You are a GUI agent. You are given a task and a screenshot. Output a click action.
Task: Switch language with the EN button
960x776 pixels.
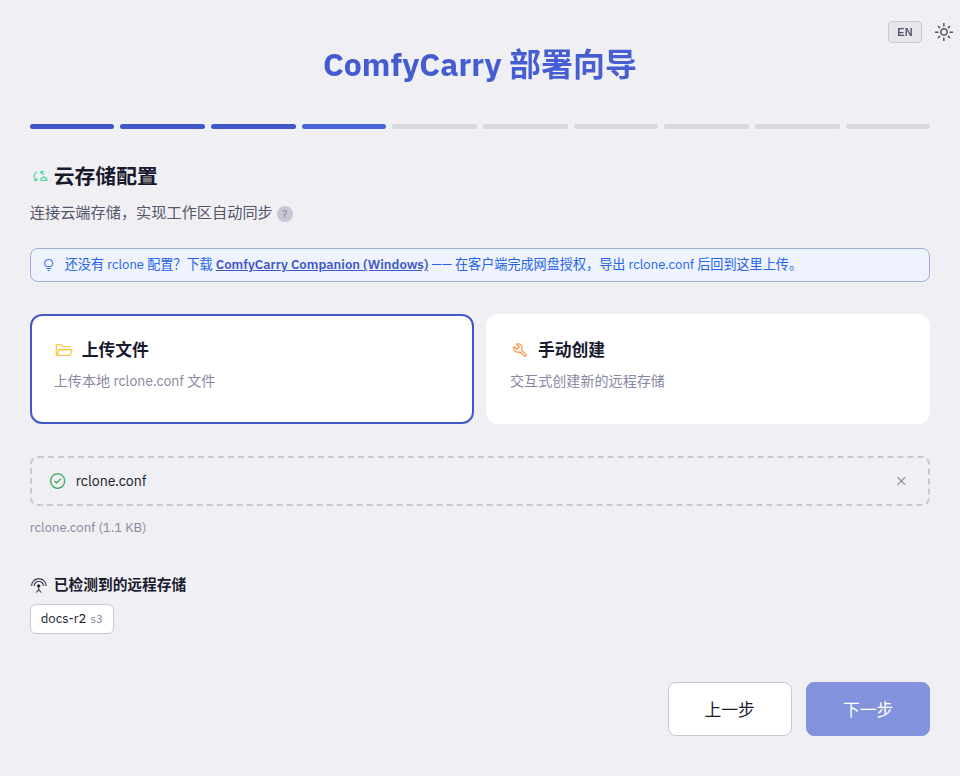point(904,32)
